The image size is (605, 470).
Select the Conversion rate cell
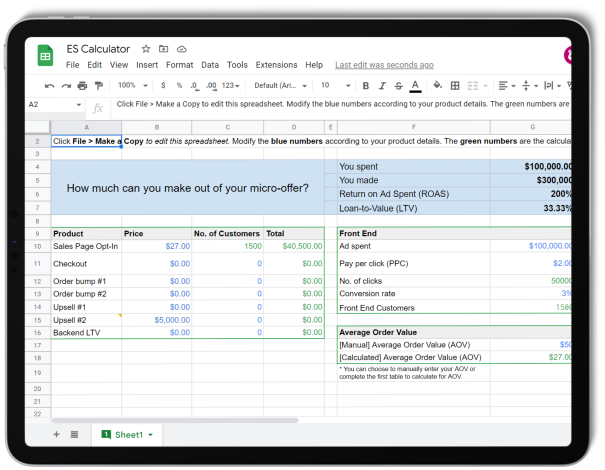414,294
